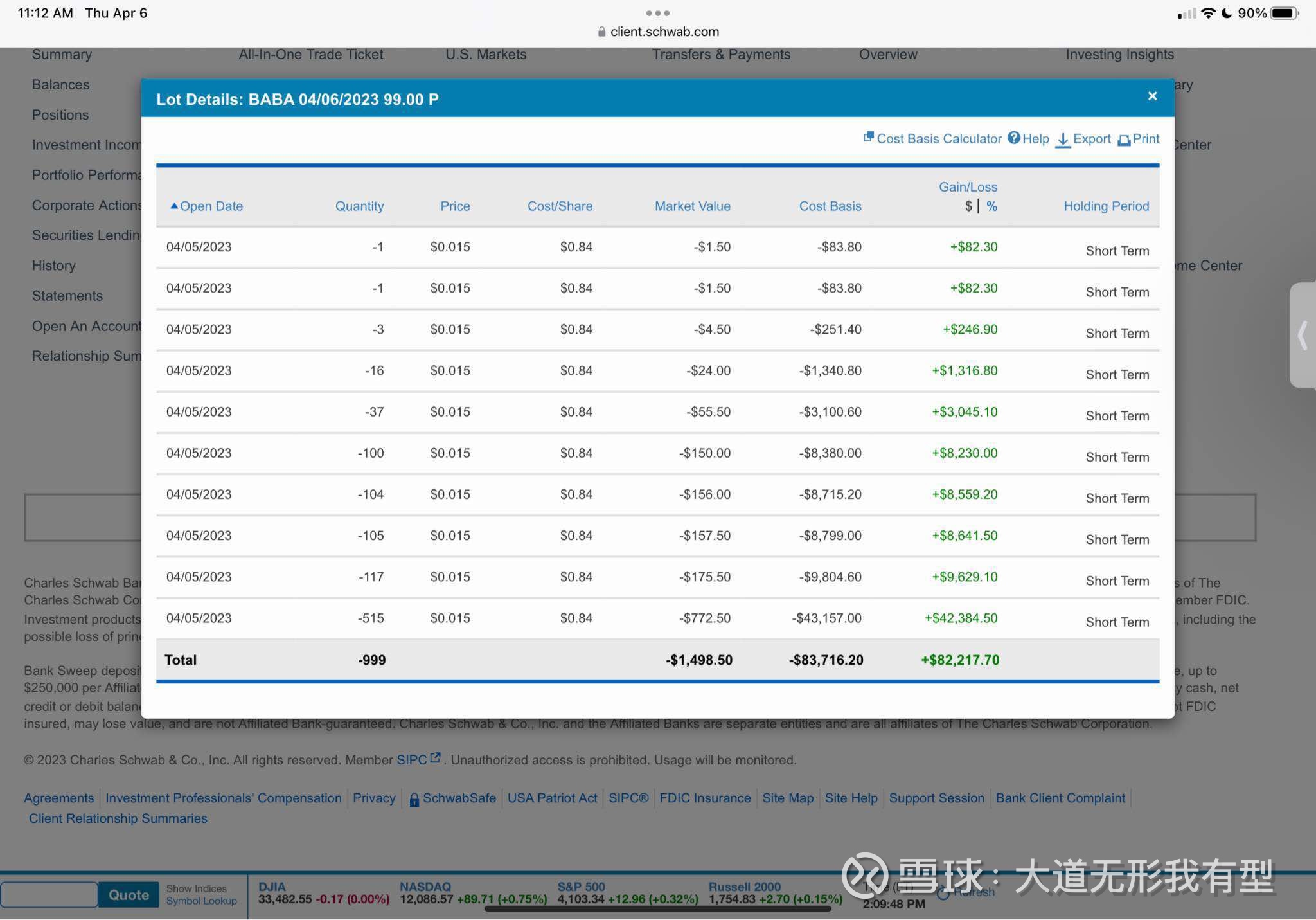The image size is (1316, 920).
Task: Open Client Relationship Summaries link
Action: point(118,818)
